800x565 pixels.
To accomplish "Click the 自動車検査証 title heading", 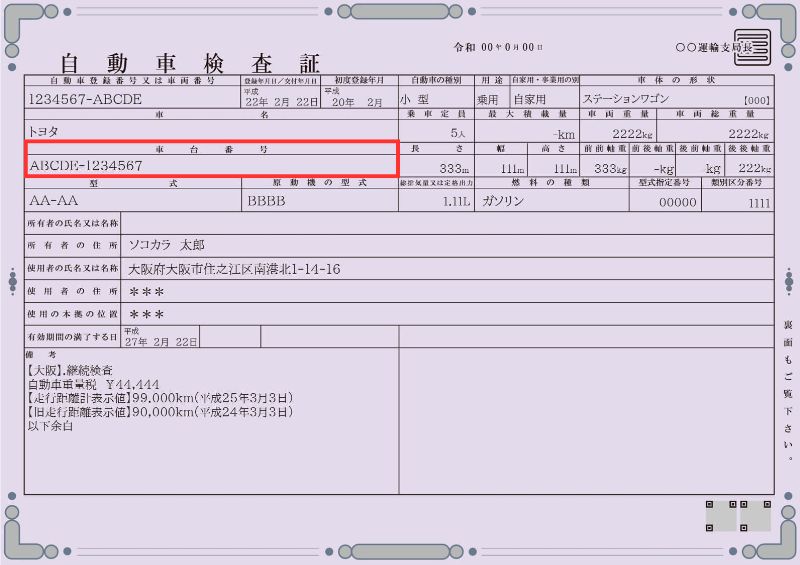I will click(x=190, y=63).
